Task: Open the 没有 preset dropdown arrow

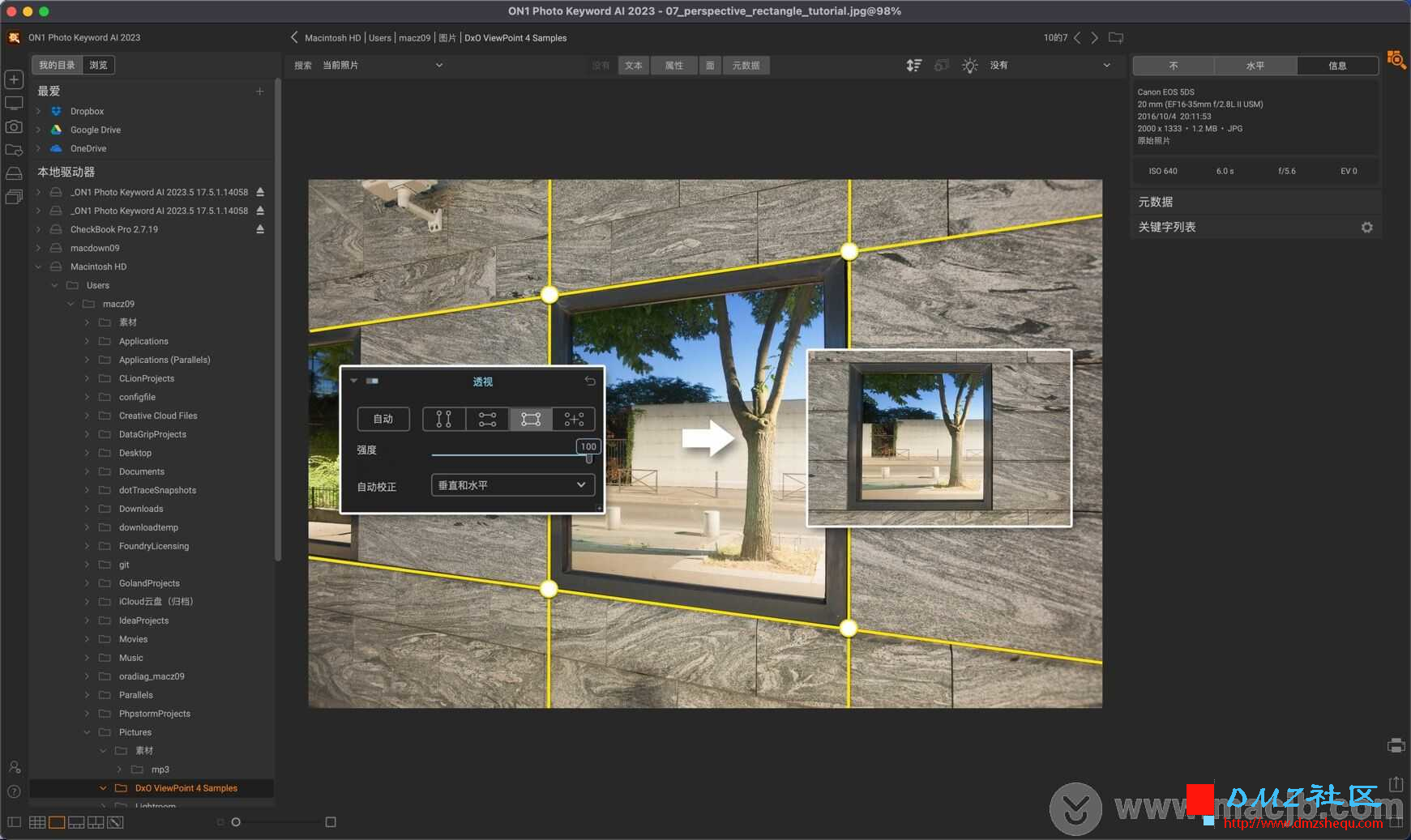Action: pyautogui.click(x=1107, y=66)
